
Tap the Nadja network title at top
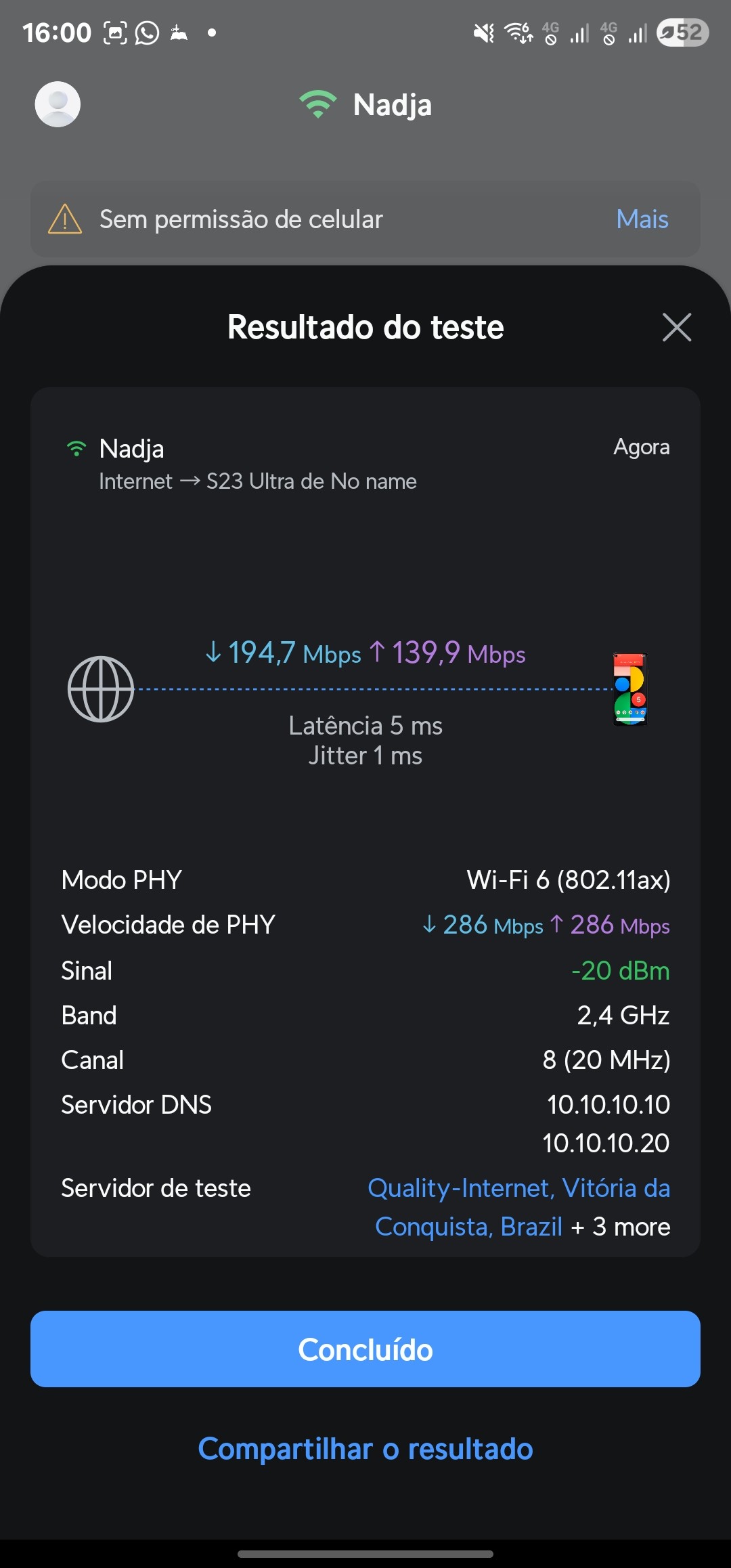tap(392, 105)
